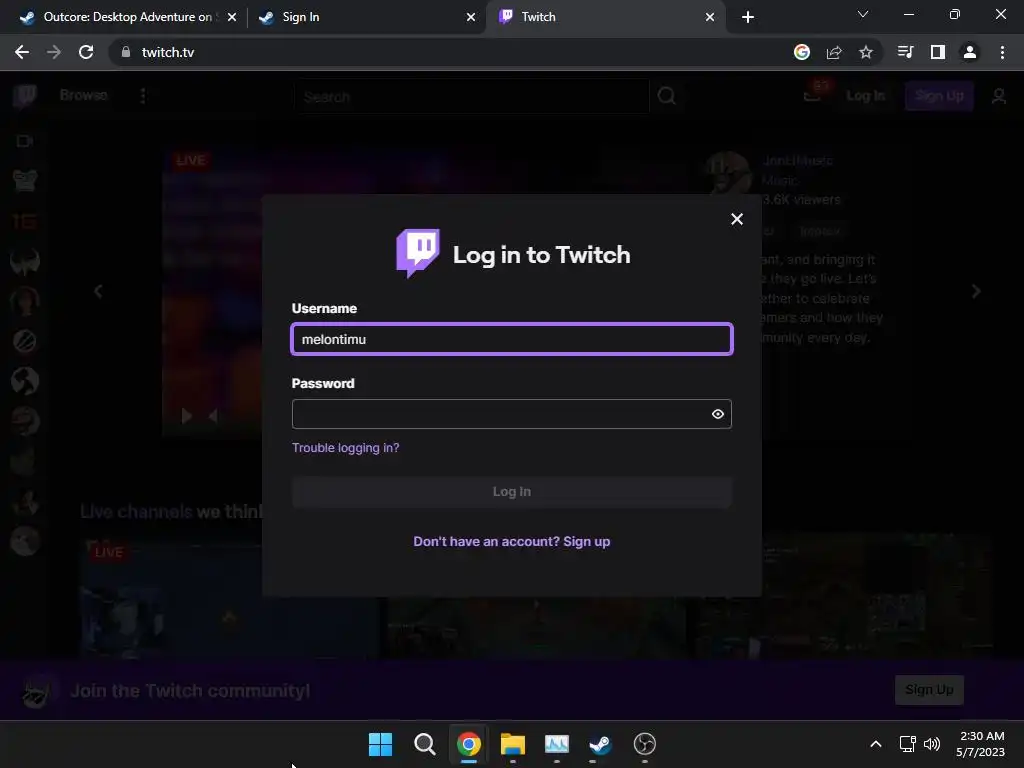1024x768 pixels.
Task: Open the system monitor taskbar app
Action: point(556,744)
